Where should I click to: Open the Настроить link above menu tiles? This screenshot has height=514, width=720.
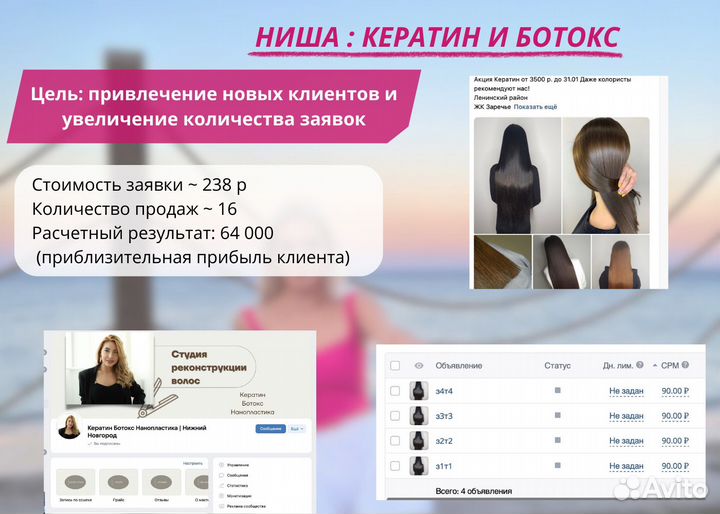click(x=192, y=463)
